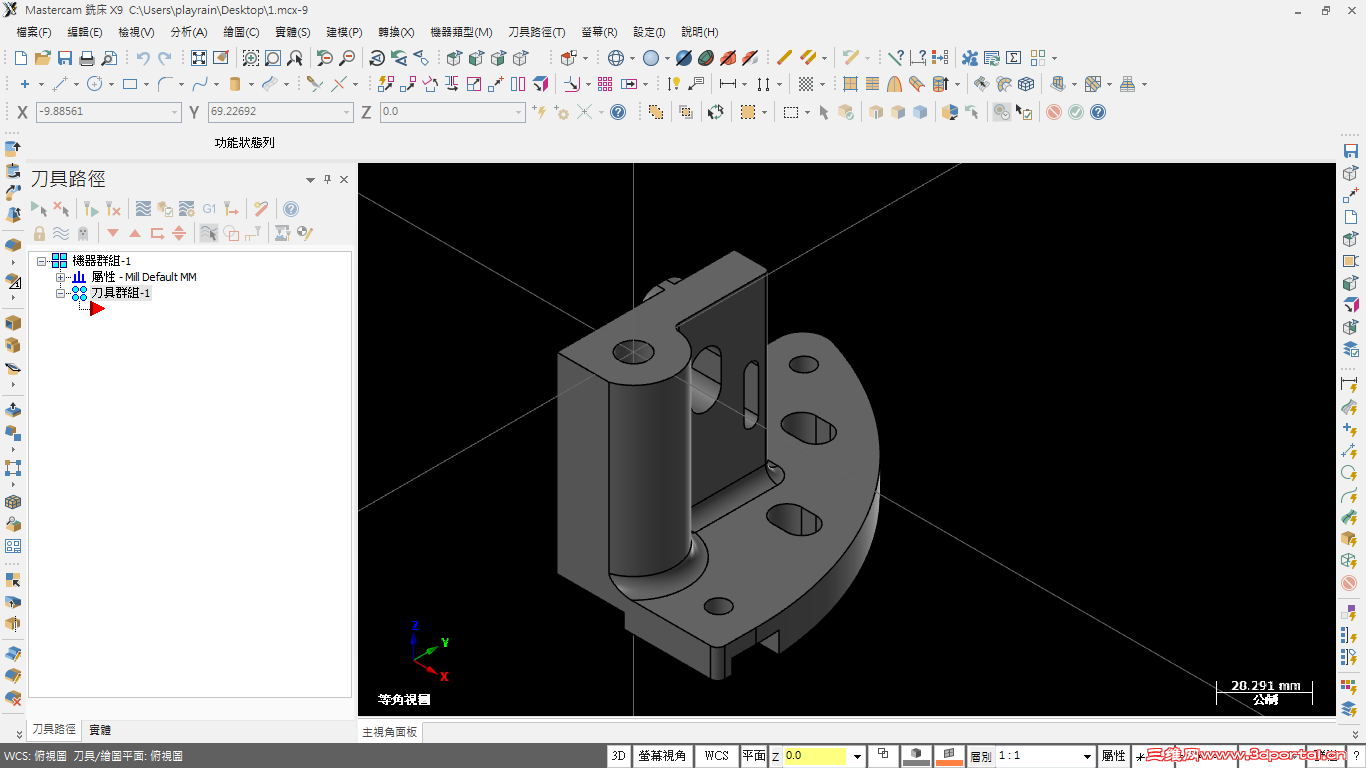Open the X coordinate dropdown
This screenshot has width=1366, height=768.
click(175, 112)
